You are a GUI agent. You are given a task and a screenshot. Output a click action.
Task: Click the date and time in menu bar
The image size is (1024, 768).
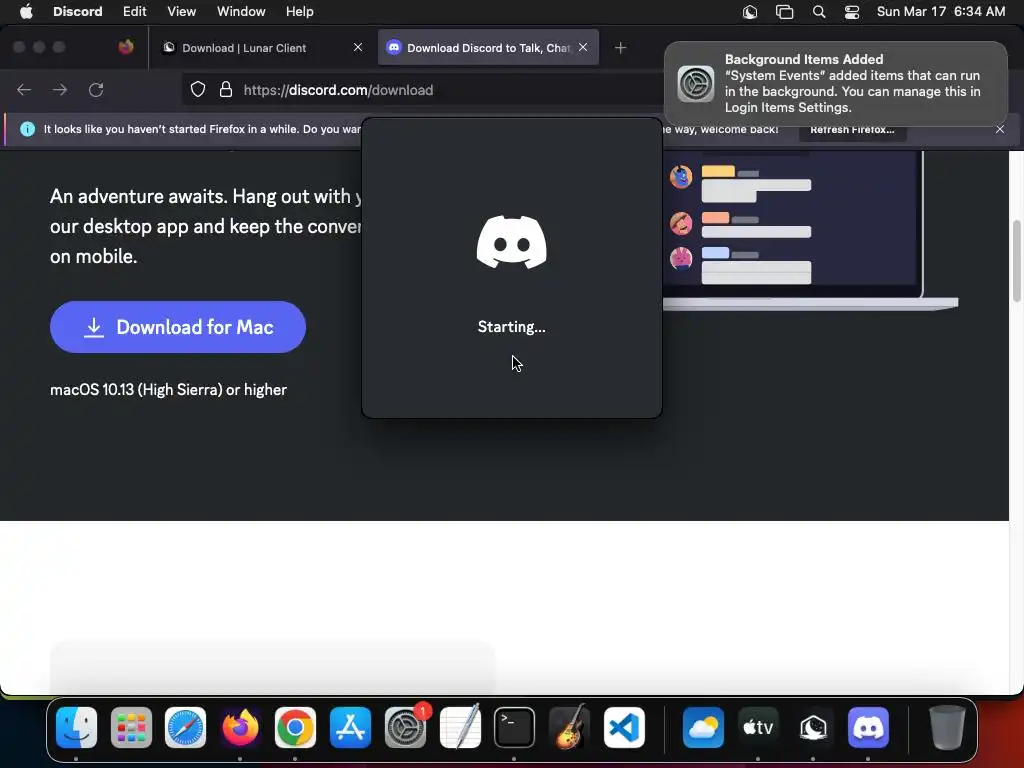(x=940, y=12)
